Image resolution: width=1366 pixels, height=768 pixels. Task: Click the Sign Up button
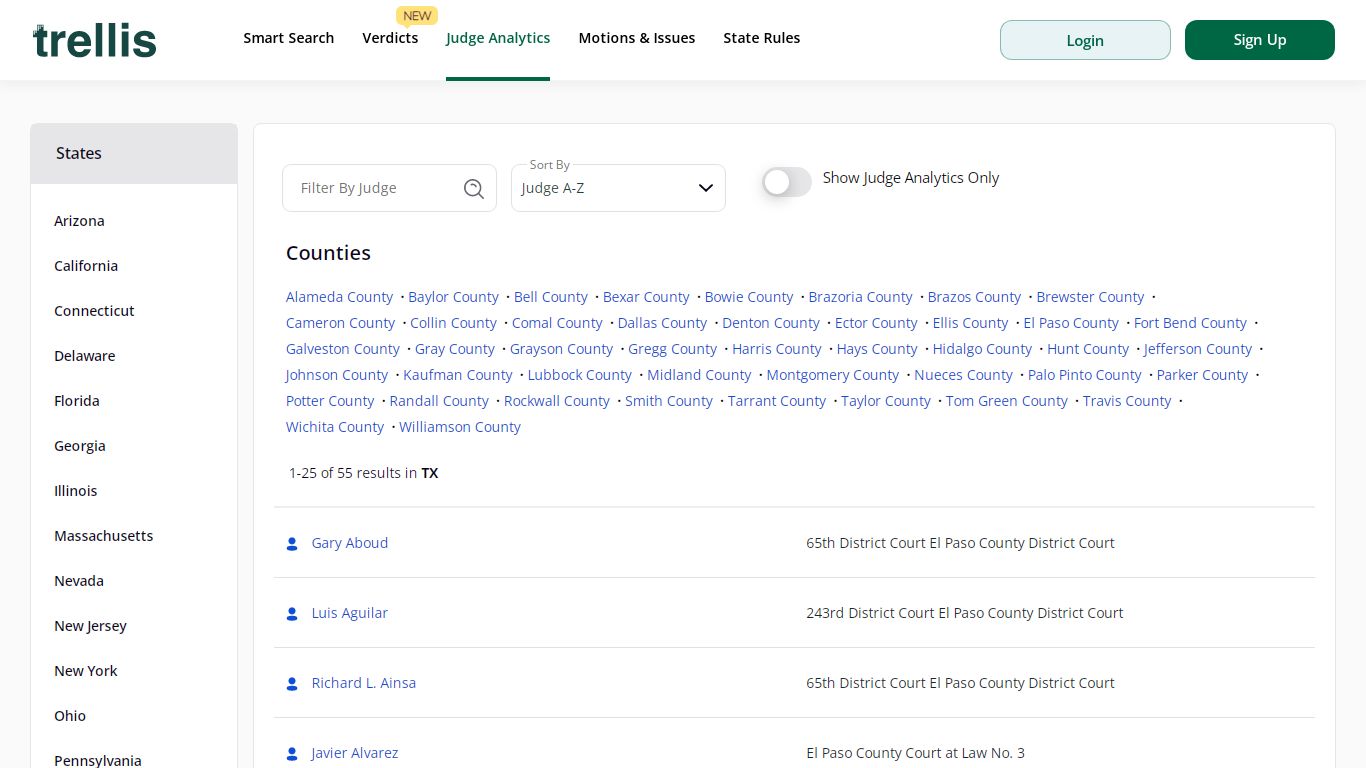[1260, 40]
